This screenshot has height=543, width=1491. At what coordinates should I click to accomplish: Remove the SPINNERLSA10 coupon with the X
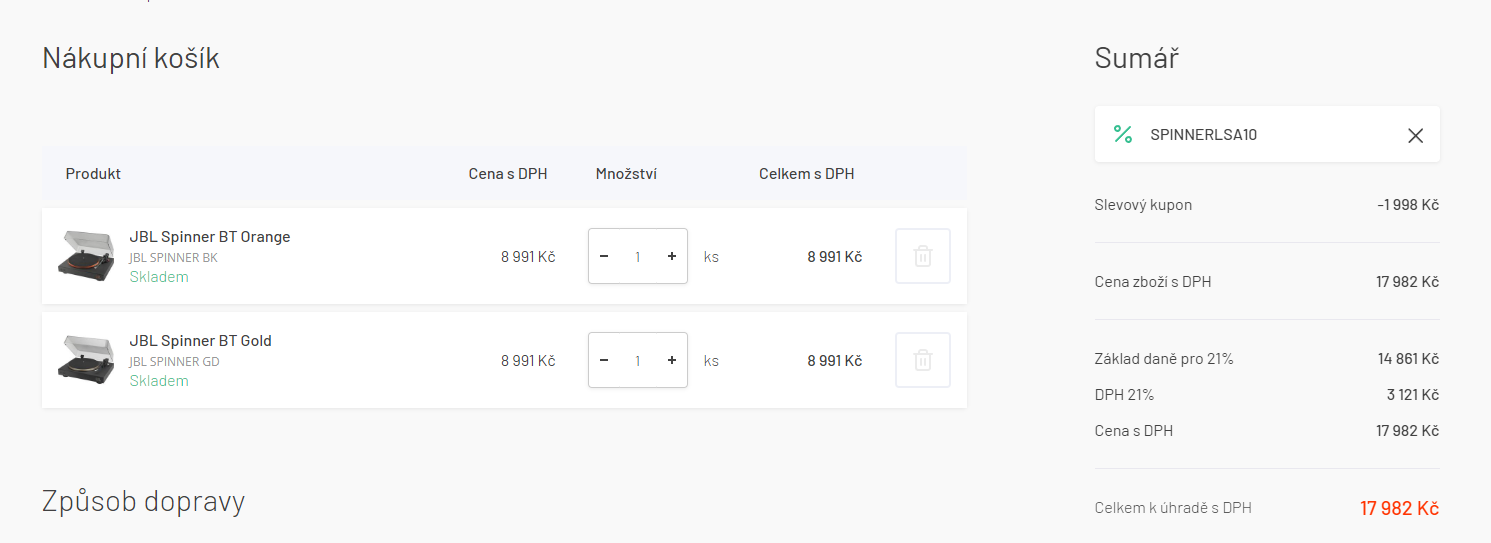tap(1415, 135)
